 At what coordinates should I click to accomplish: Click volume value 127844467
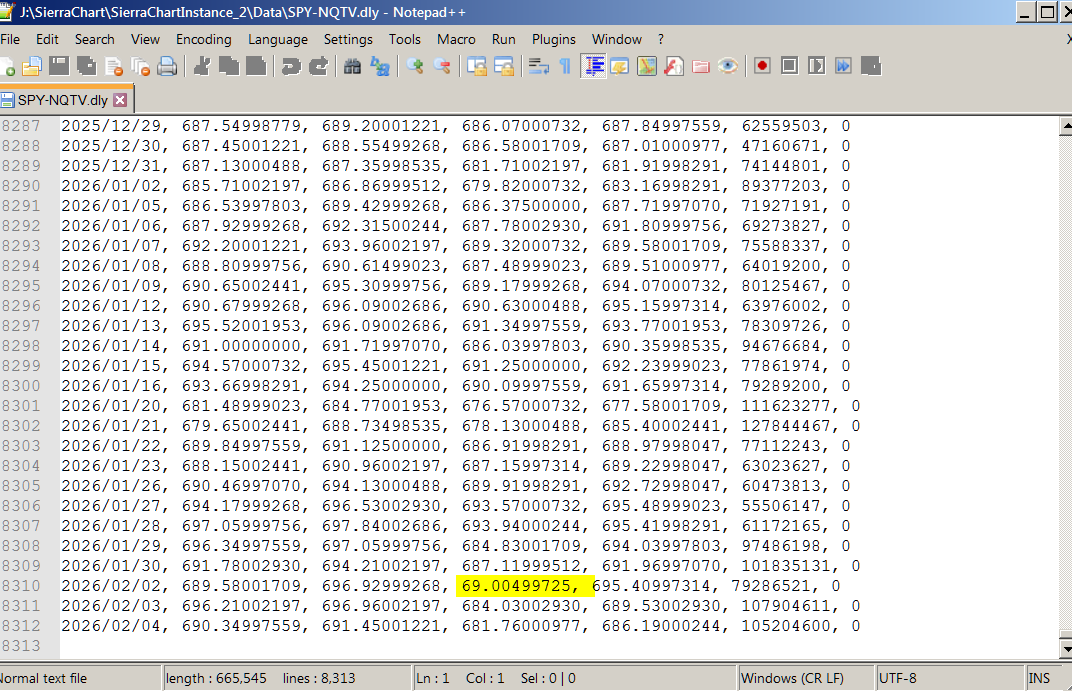pyautogui.click(x=786, y=426)
